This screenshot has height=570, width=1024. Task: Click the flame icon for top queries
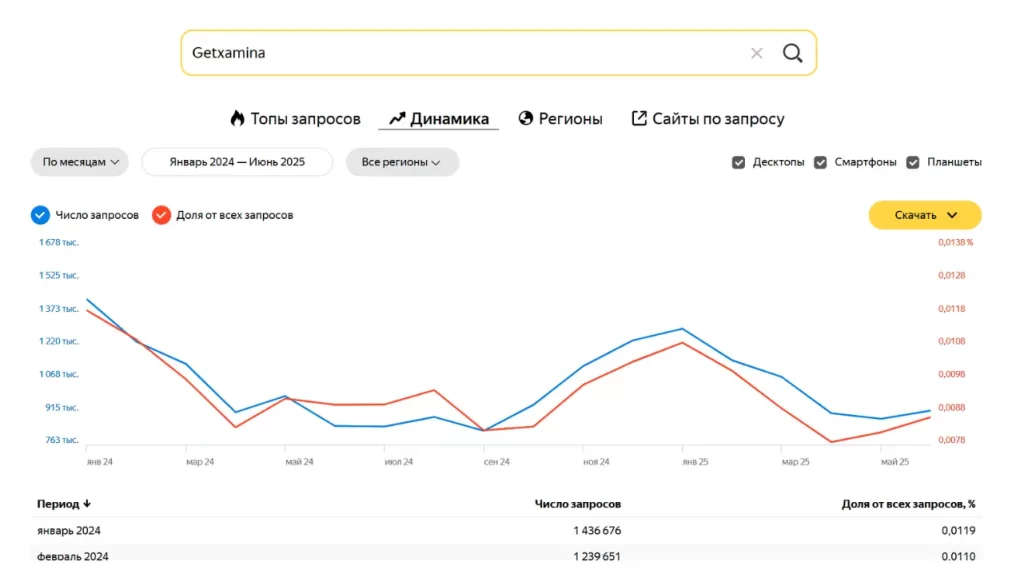(237, 118)
